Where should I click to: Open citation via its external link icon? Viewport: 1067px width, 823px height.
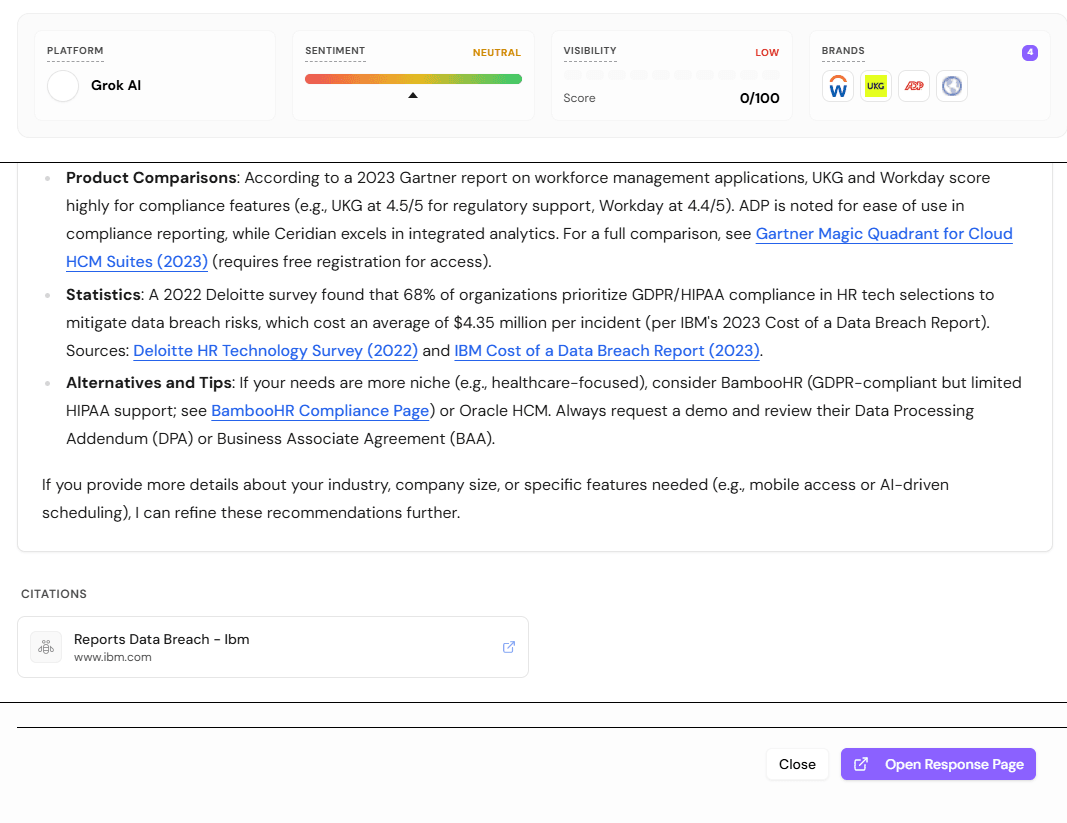[x=508, y=647]
